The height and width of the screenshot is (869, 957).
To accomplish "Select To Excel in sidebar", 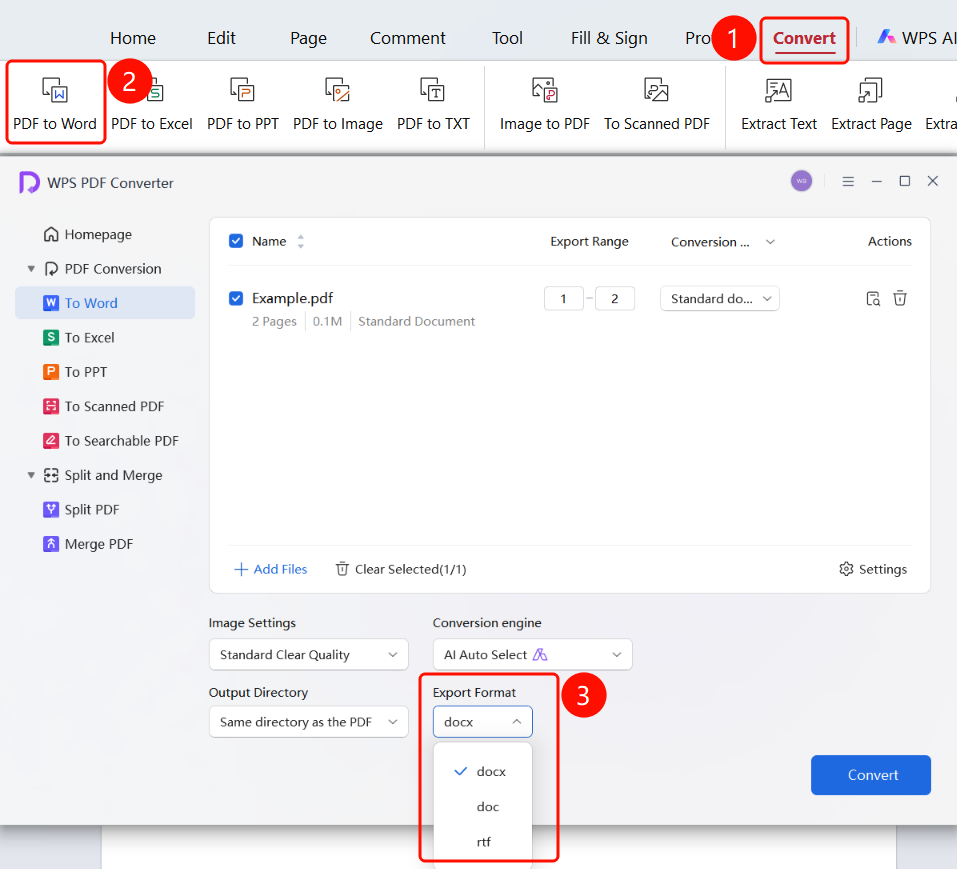I will 79,337.
